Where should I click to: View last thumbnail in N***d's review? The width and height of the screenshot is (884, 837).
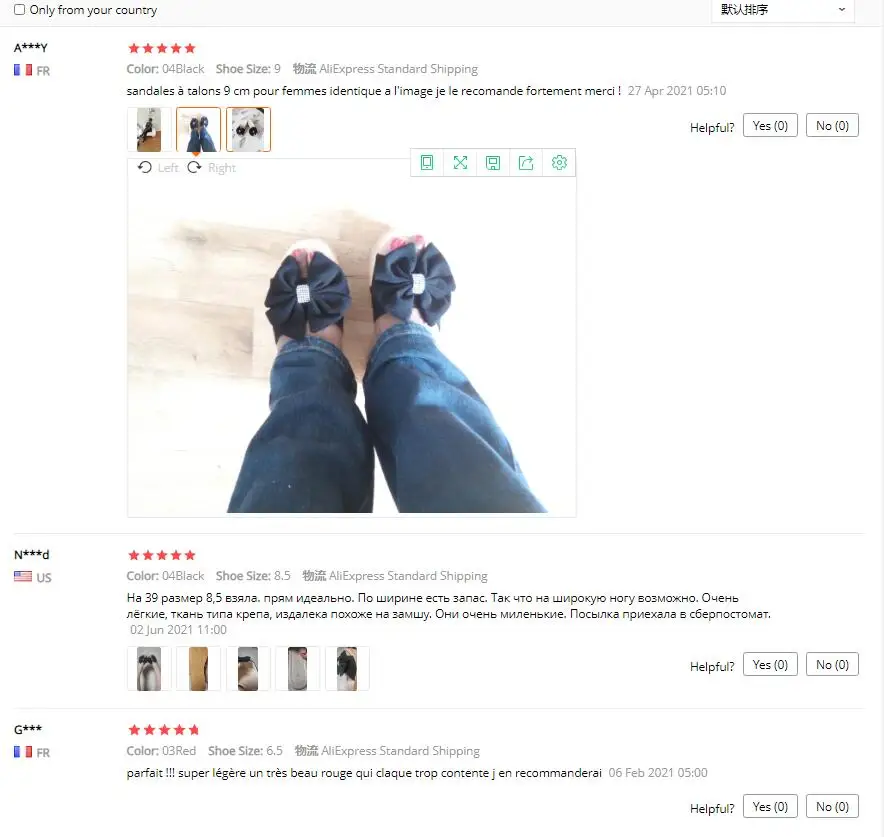click(347, 668)
